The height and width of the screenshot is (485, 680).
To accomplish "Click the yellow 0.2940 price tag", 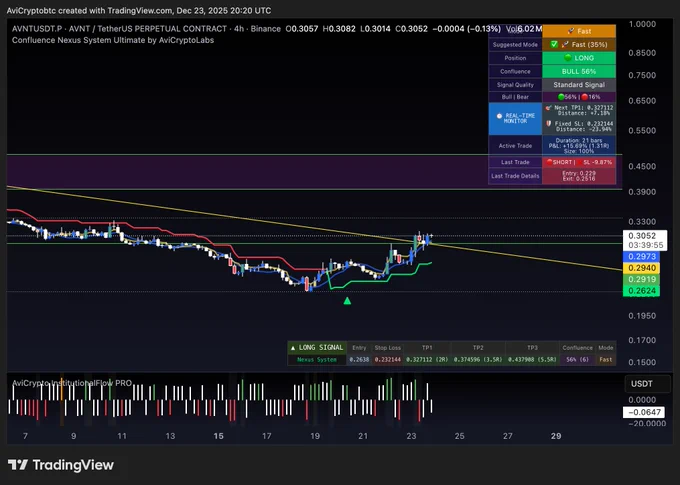I will coord(641,268).
